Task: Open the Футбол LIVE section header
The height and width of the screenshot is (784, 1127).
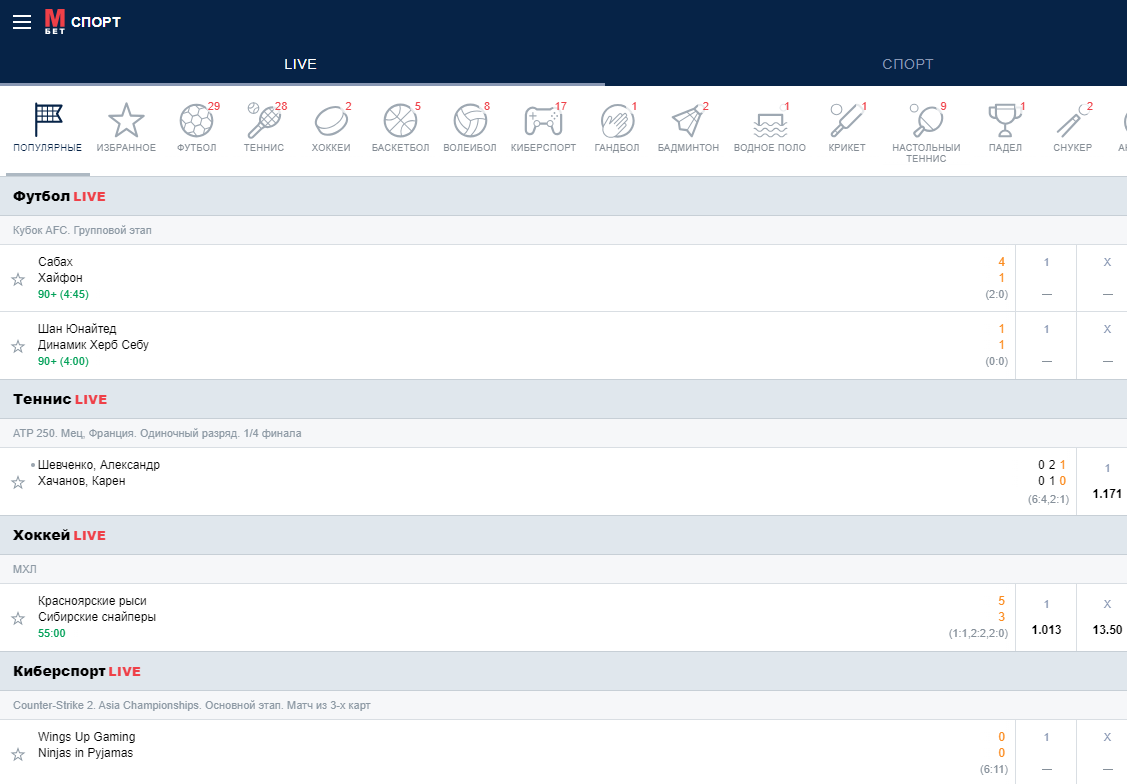Action: [564, 196]
